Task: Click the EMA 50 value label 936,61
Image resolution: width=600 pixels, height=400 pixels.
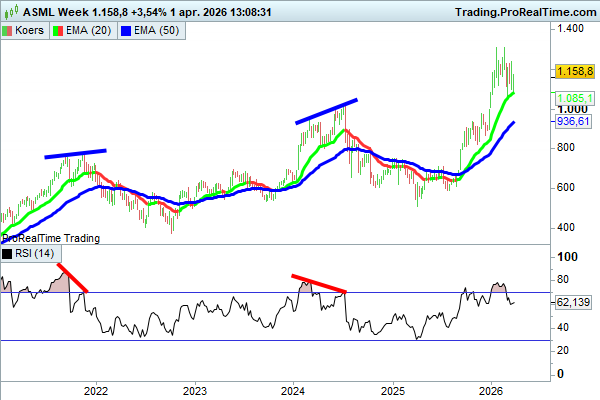Action: coord(573,121)
